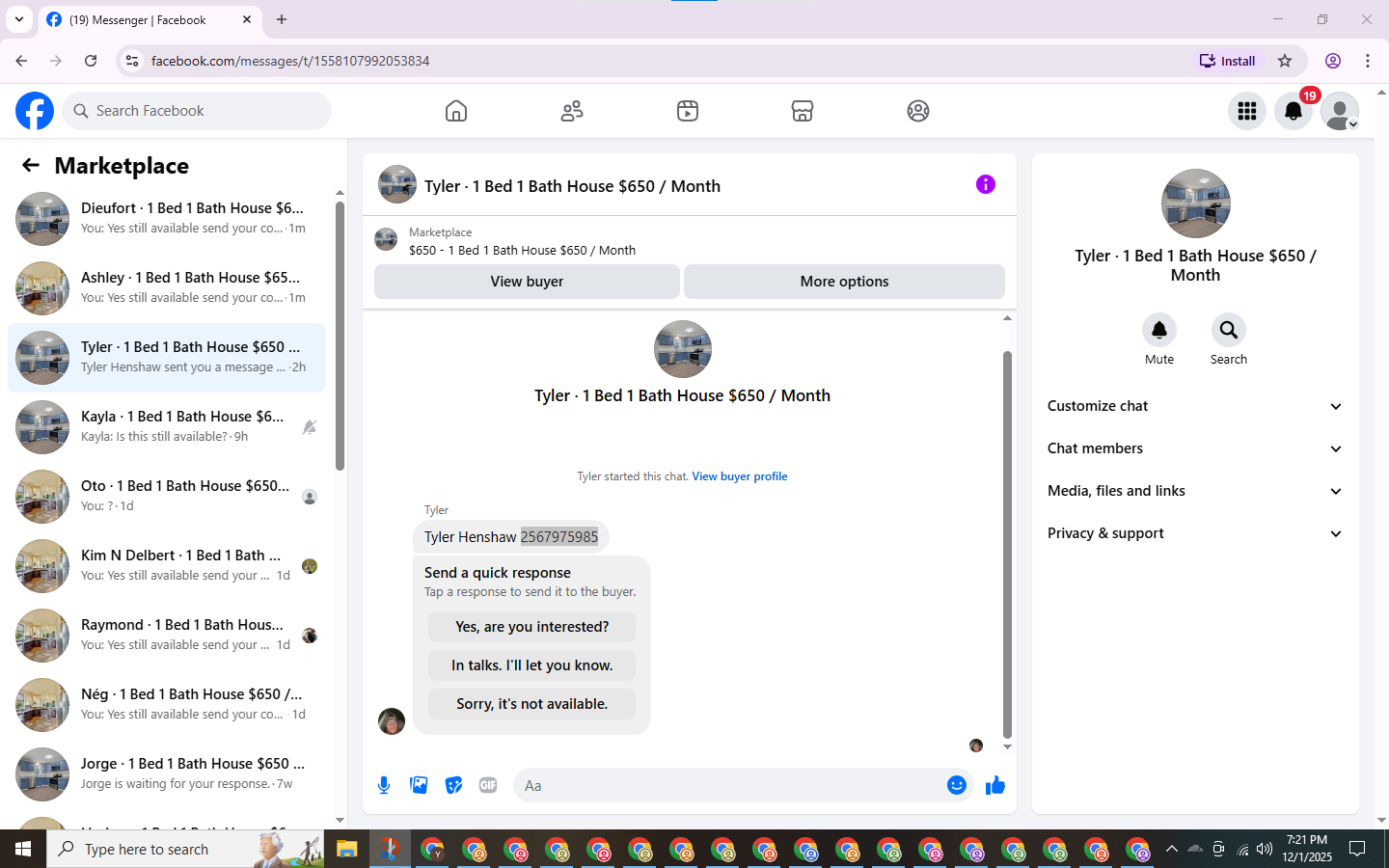Open the Menu grid icon

tap(1247, 111)
